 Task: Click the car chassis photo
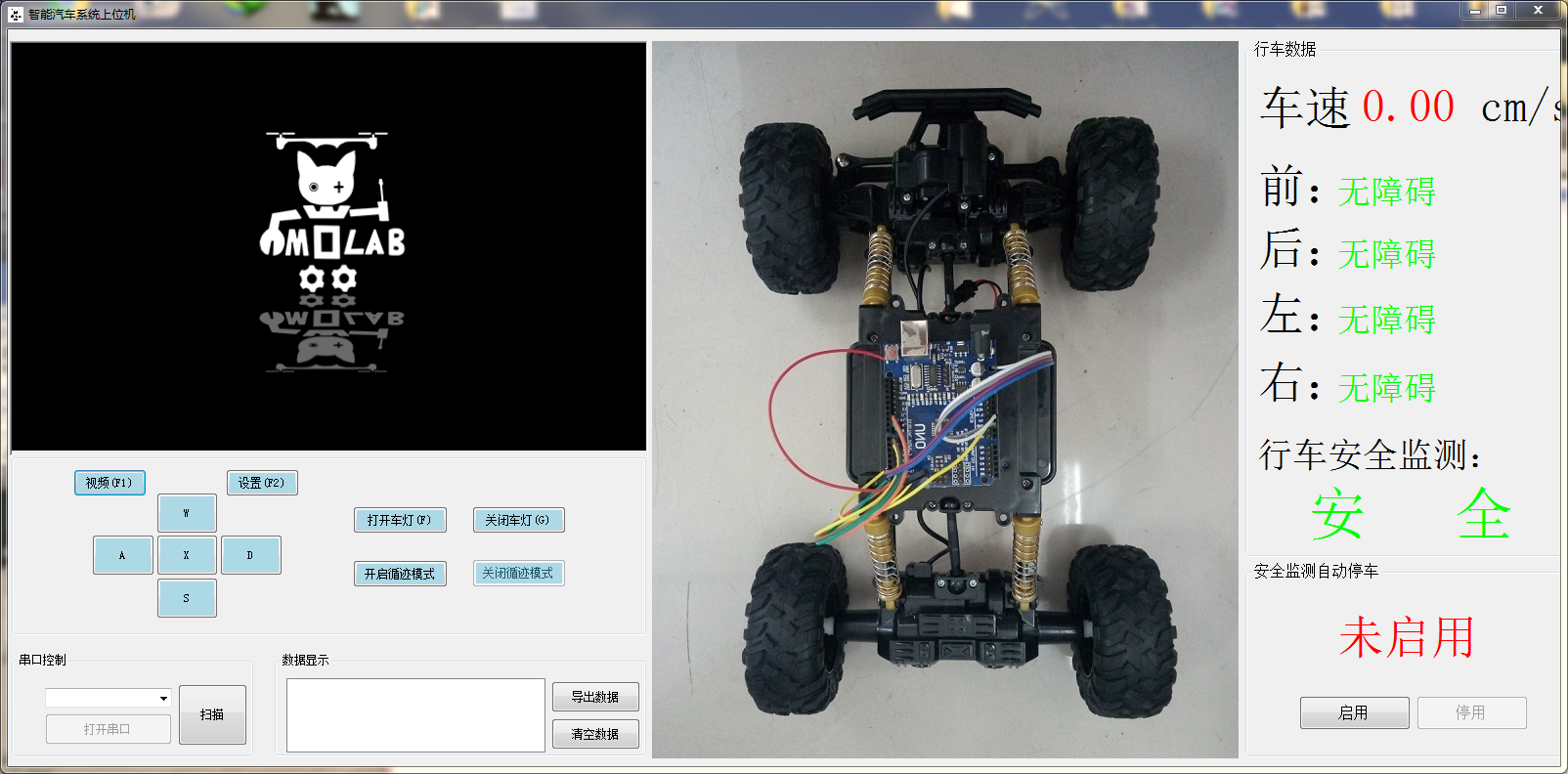click(x=945, y=400)
